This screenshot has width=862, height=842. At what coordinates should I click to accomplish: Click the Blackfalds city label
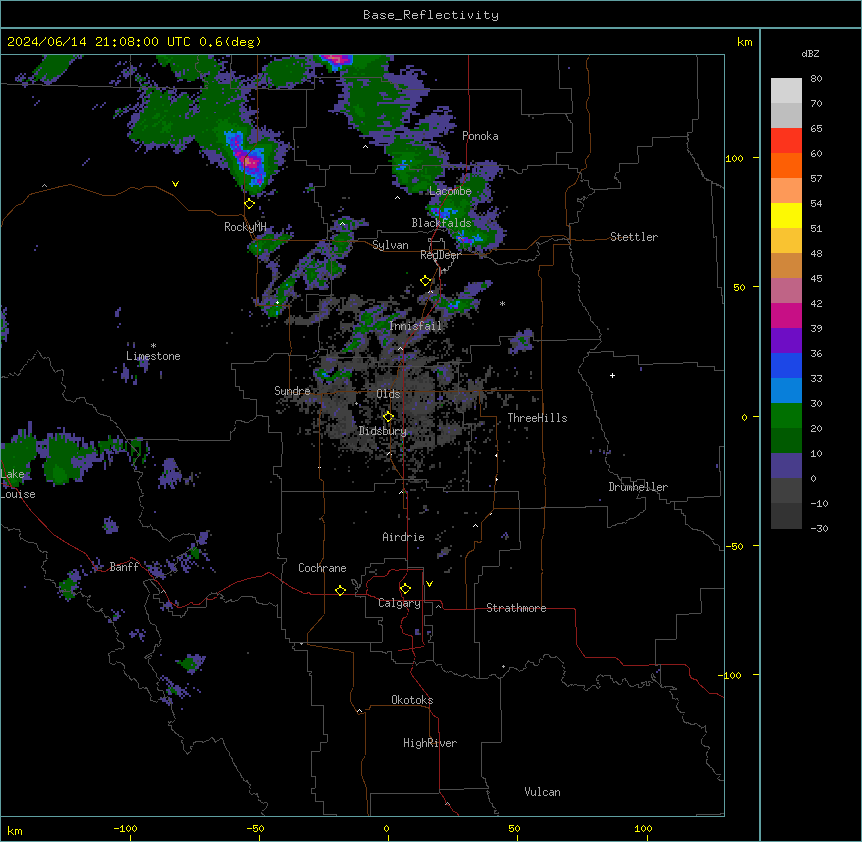point(441,223)
